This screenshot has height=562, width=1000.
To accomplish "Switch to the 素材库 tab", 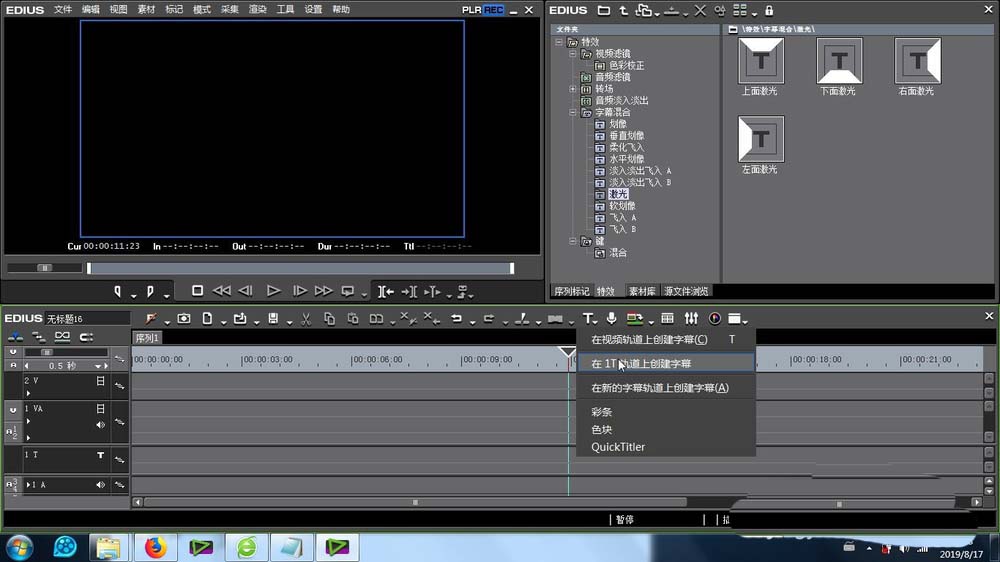I will coord(641,291).
